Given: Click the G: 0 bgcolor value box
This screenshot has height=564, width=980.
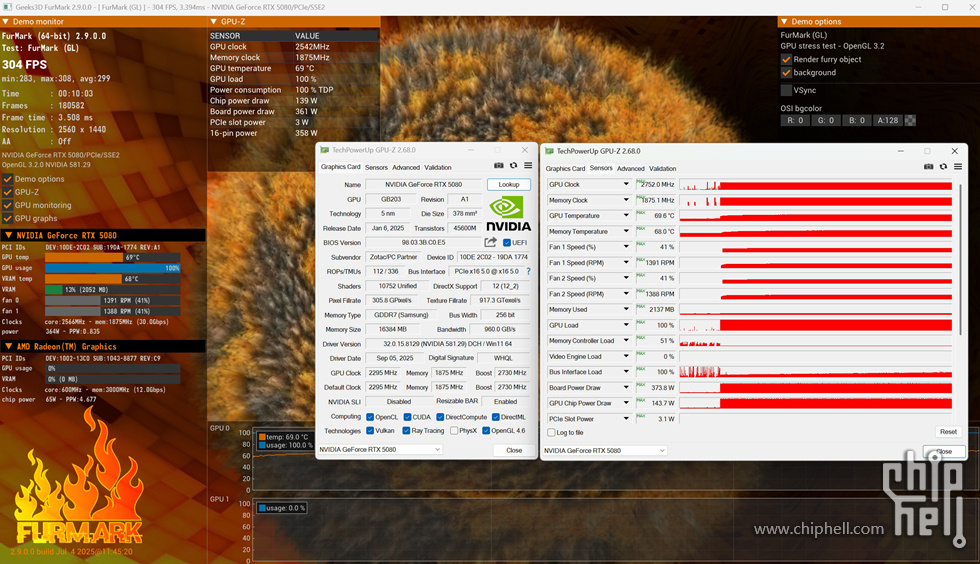Looking at the screenshot, I should click(826, 121).
